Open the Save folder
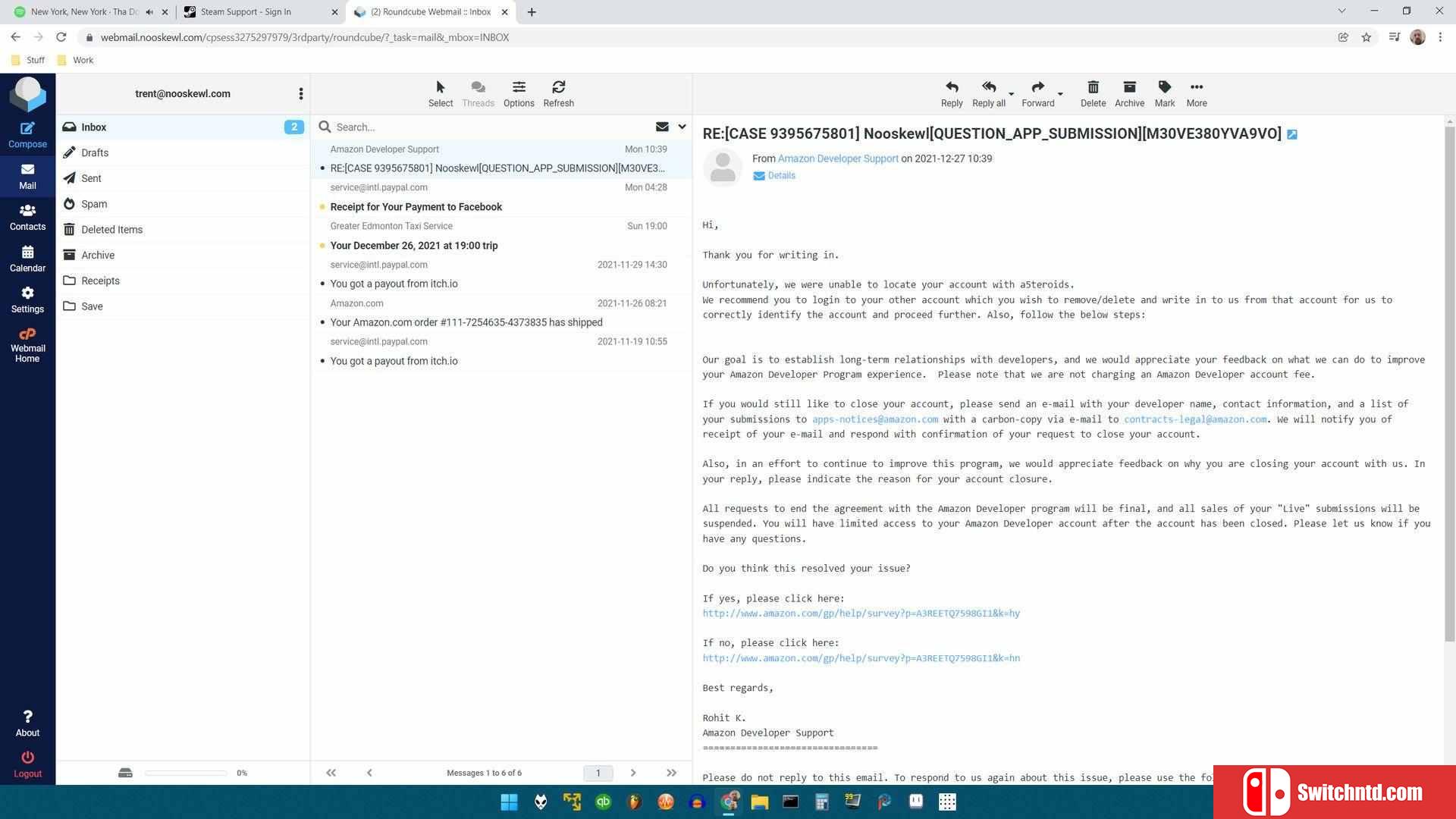 coord(183,306)
